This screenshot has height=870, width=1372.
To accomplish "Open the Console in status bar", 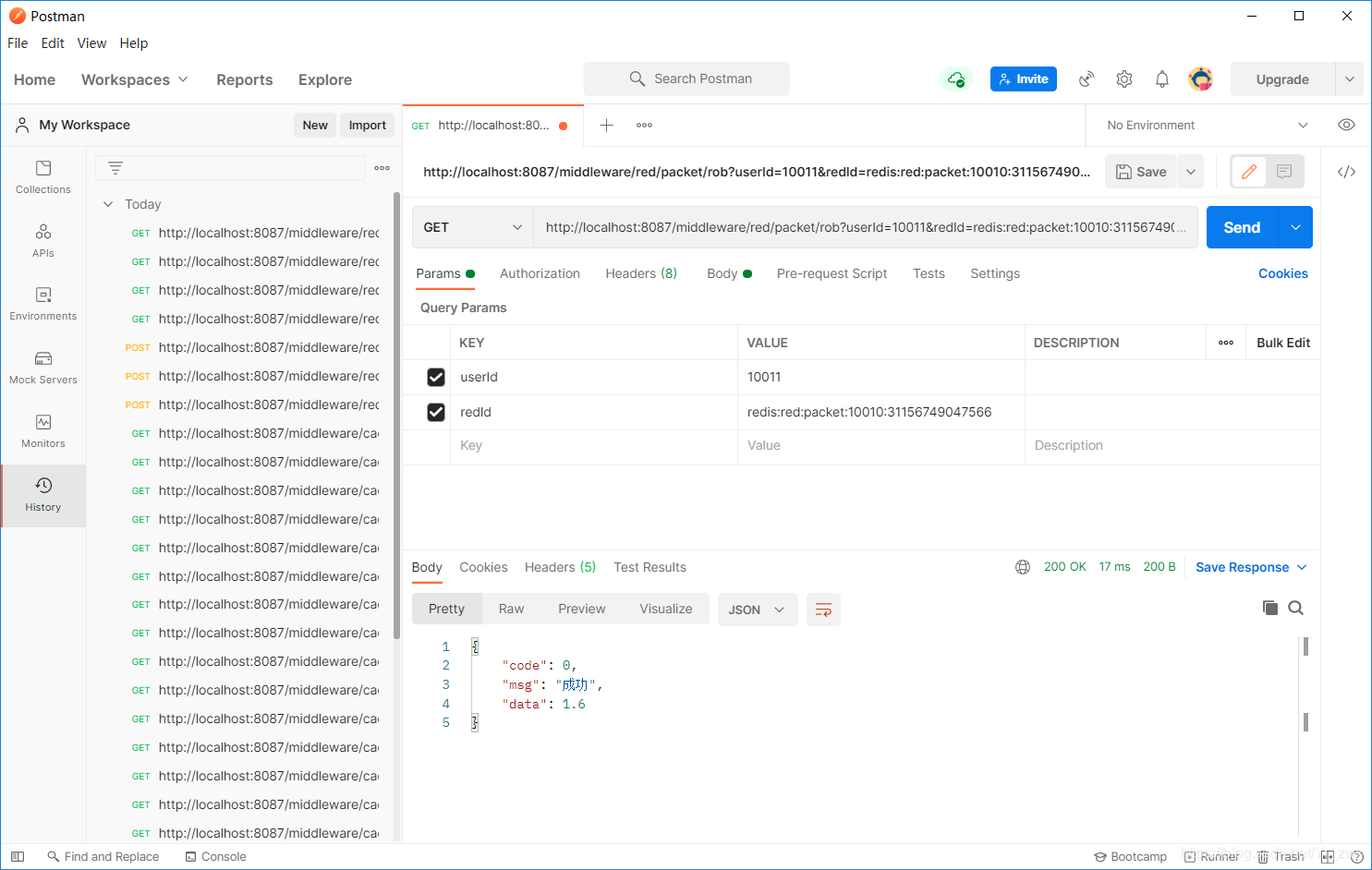I will (215, 856).
